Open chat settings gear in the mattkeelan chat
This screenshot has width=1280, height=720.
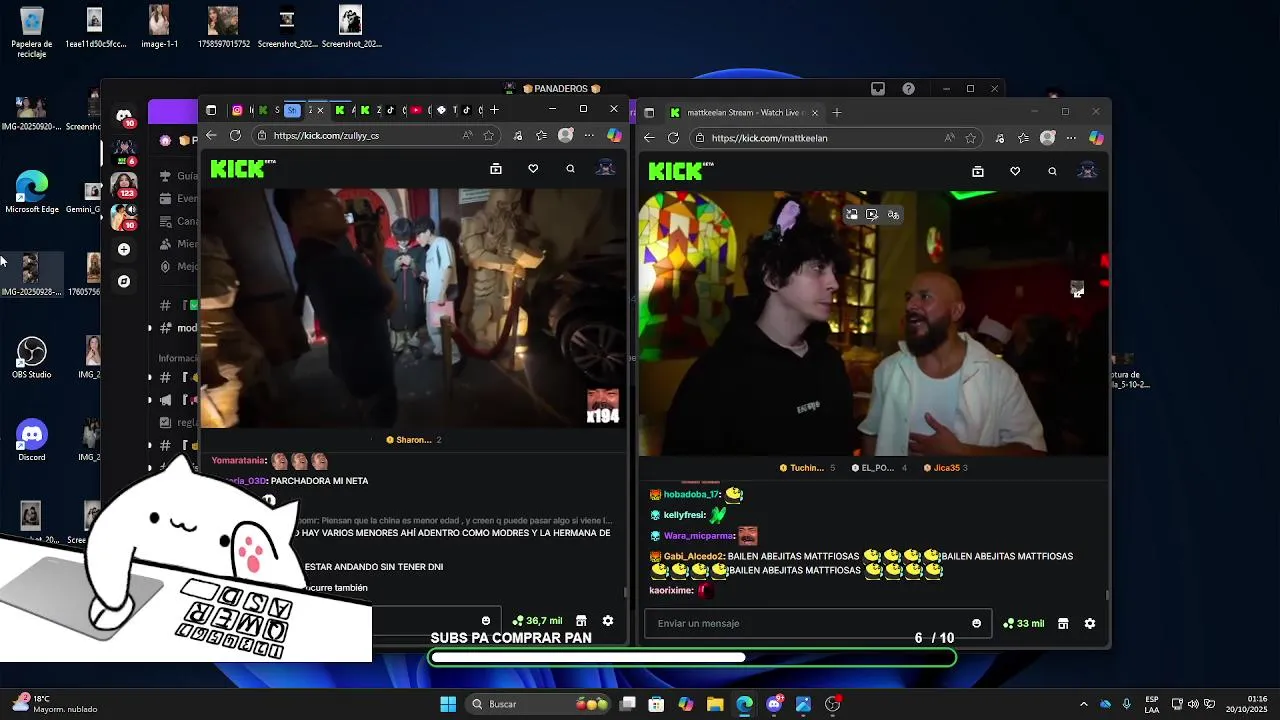coord(1090,623)
